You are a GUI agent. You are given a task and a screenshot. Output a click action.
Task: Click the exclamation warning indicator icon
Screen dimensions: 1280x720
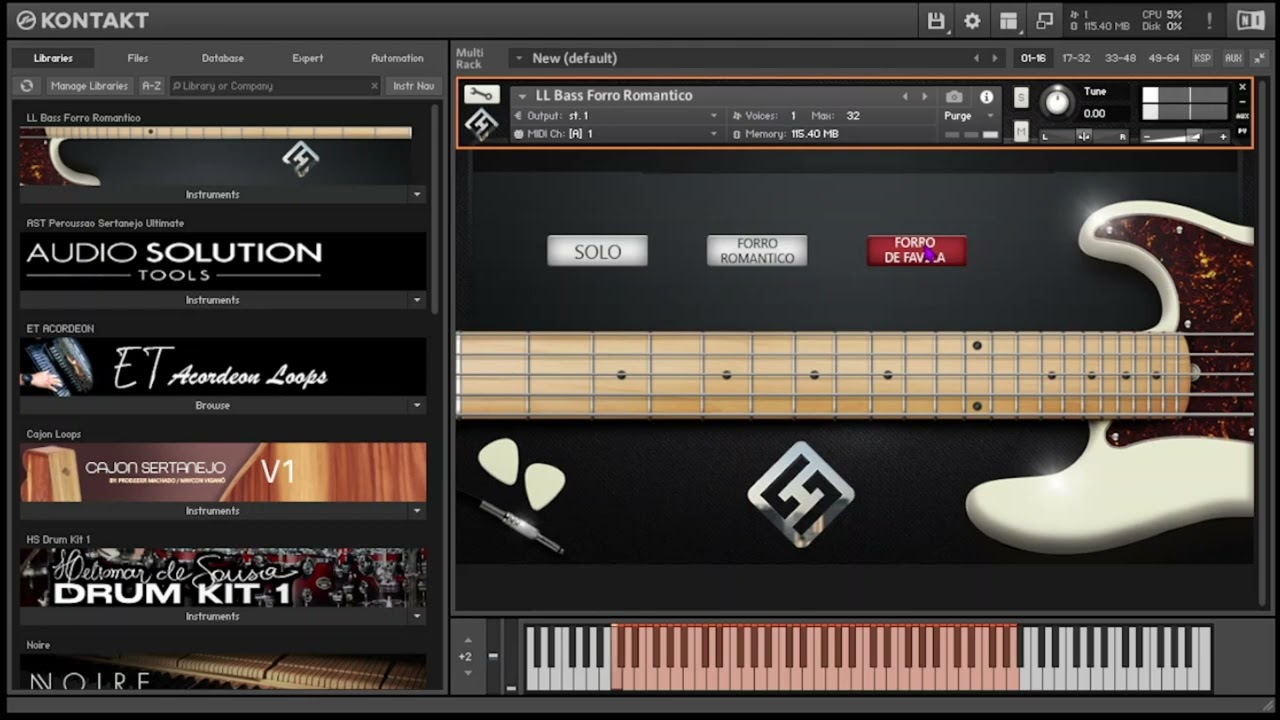1210,21
